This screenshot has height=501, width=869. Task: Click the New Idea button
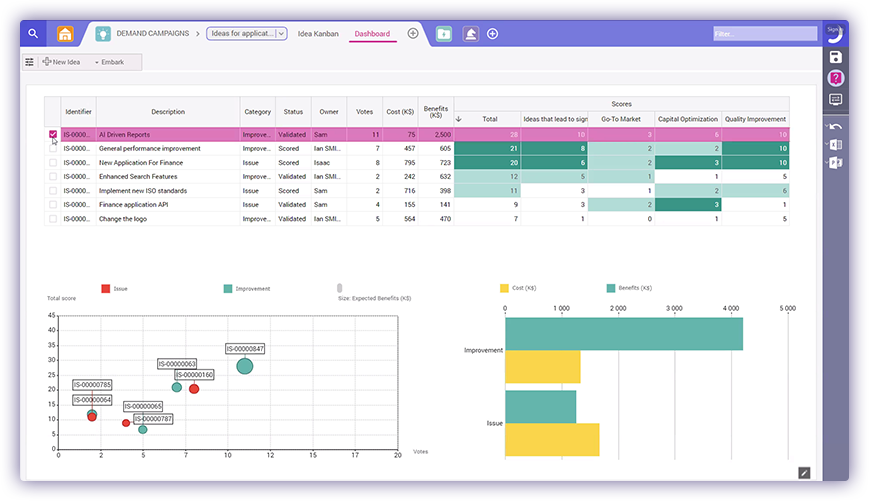pyautogui.click(x=62, y=62)
